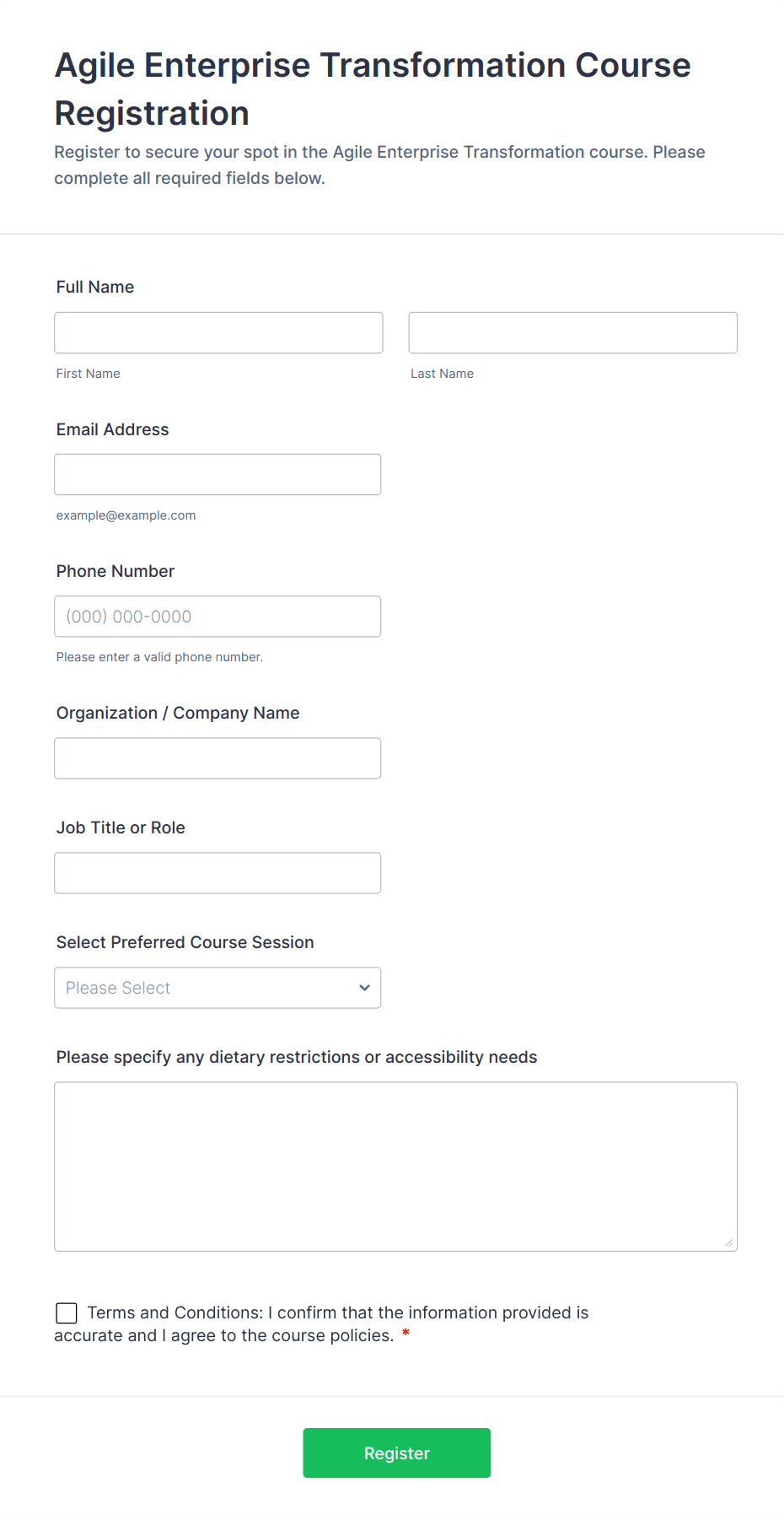
Task: Click the Email Address label
Action: click(112, 429)
